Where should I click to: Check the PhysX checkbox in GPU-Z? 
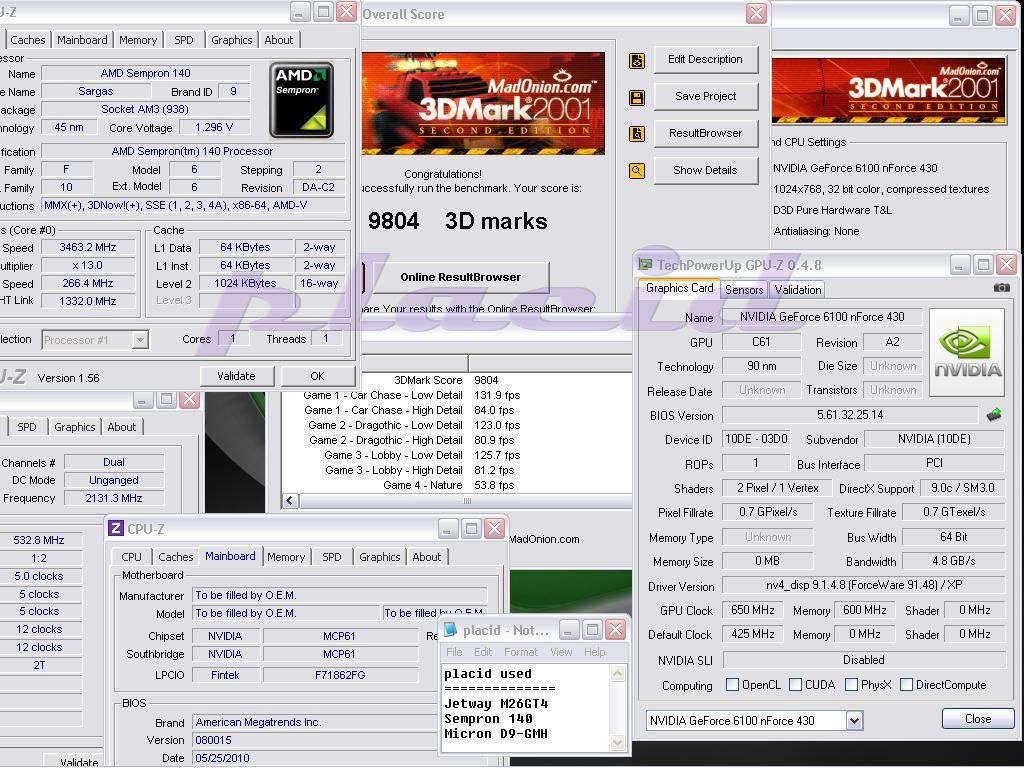[x=852, y=684]
